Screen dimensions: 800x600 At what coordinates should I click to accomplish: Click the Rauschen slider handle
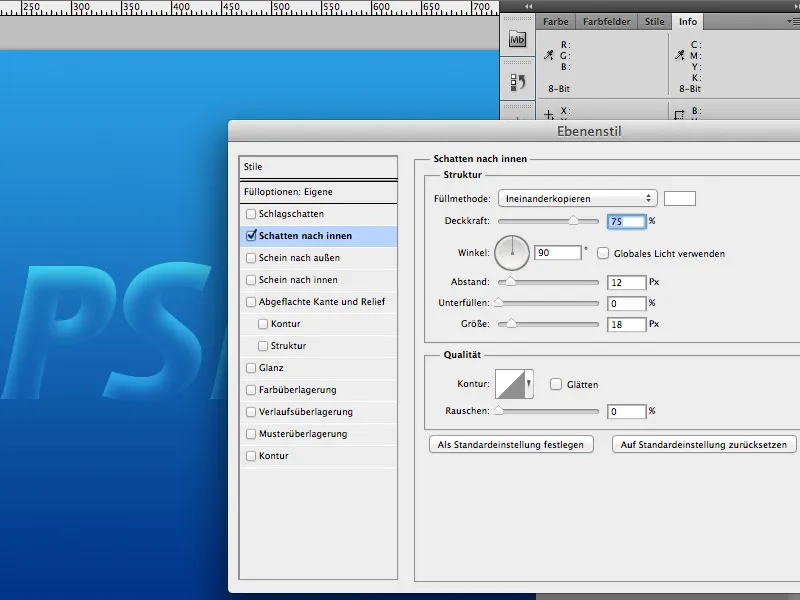point(498,411)
